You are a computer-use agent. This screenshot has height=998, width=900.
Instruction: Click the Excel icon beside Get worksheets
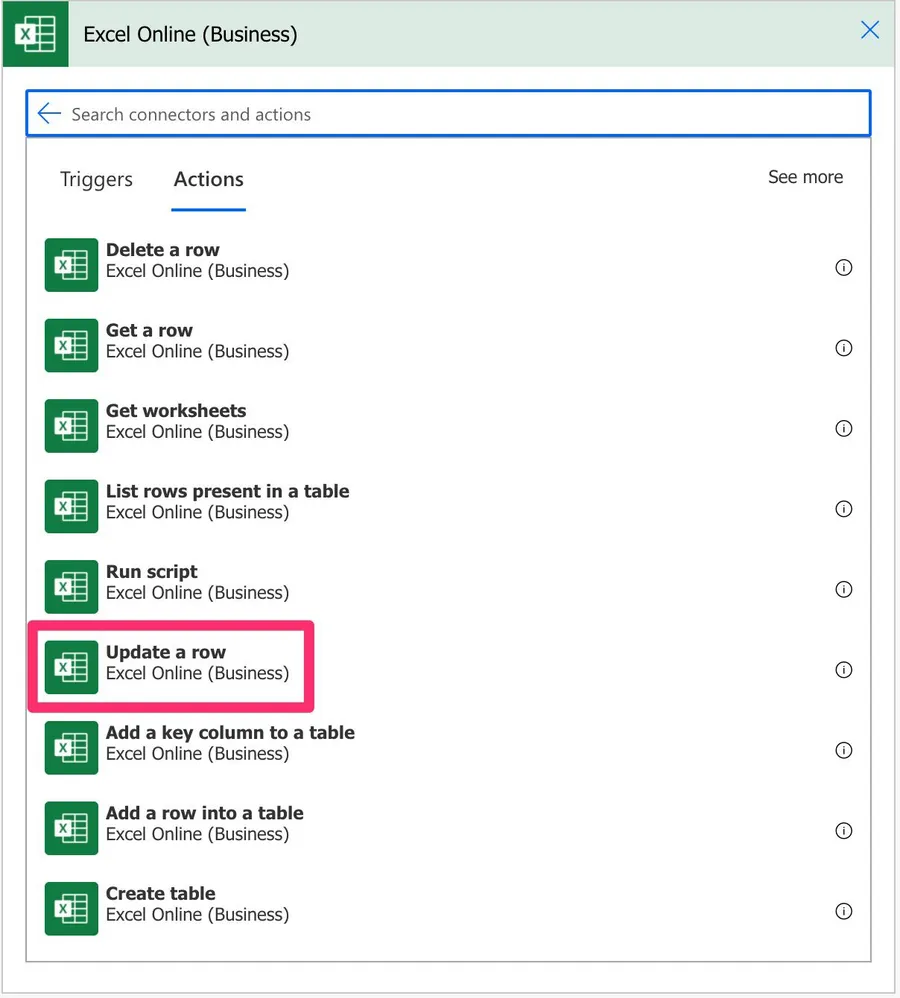click(71, 426)
